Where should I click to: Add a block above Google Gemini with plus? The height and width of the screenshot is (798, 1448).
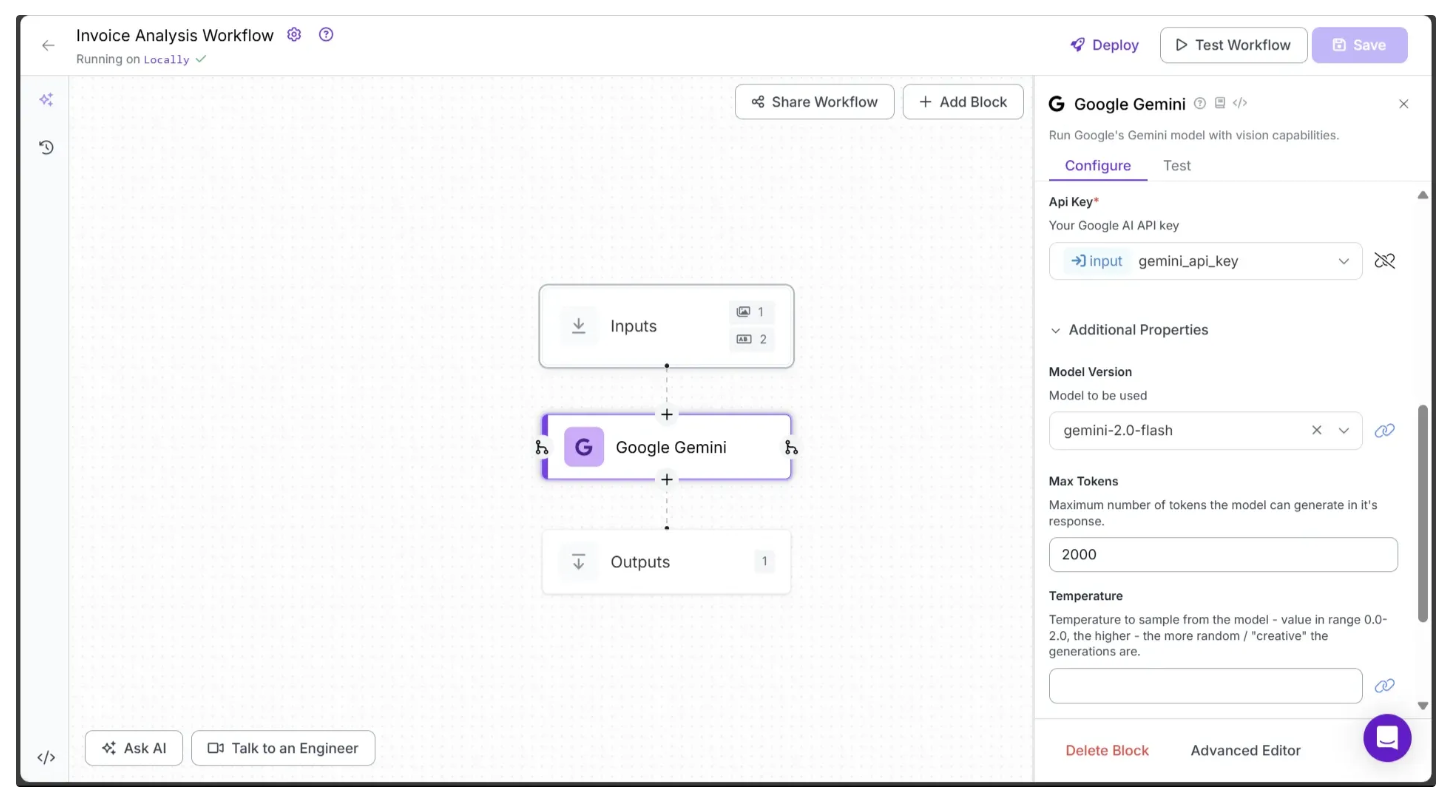[667, 415]
